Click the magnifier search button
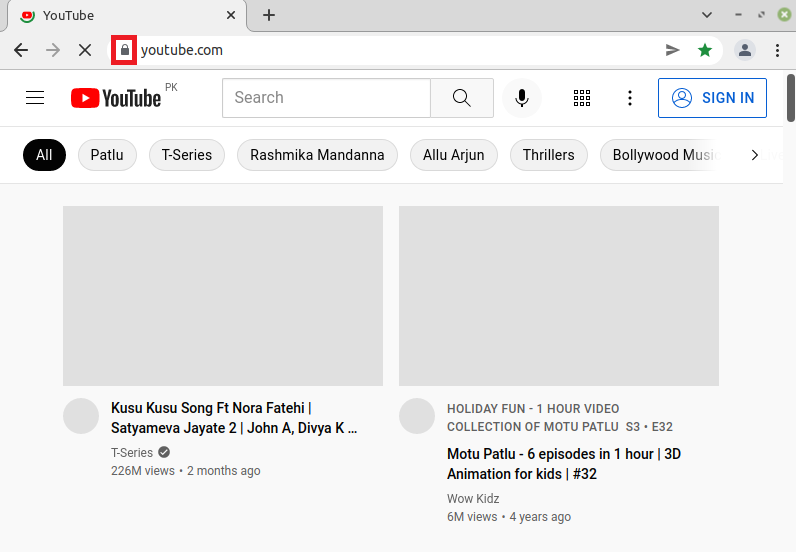Screen dimensions: 796x552 pos(462,98)
